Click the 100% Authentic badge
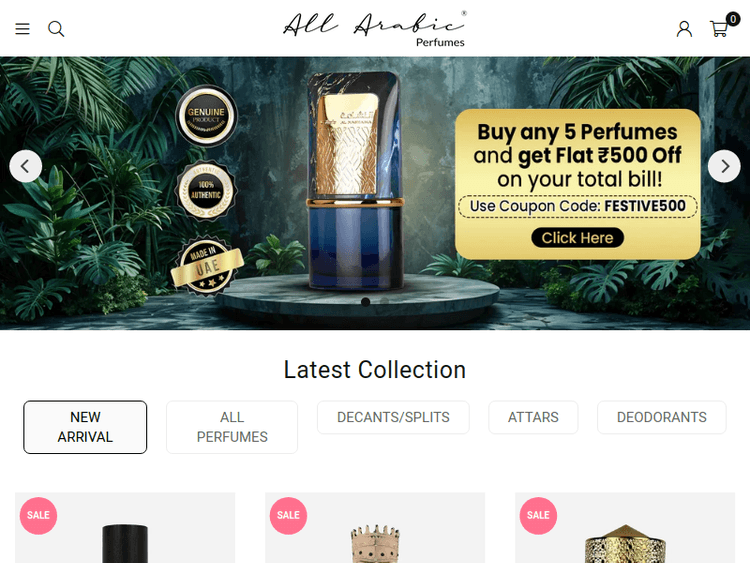 point(206,190)
